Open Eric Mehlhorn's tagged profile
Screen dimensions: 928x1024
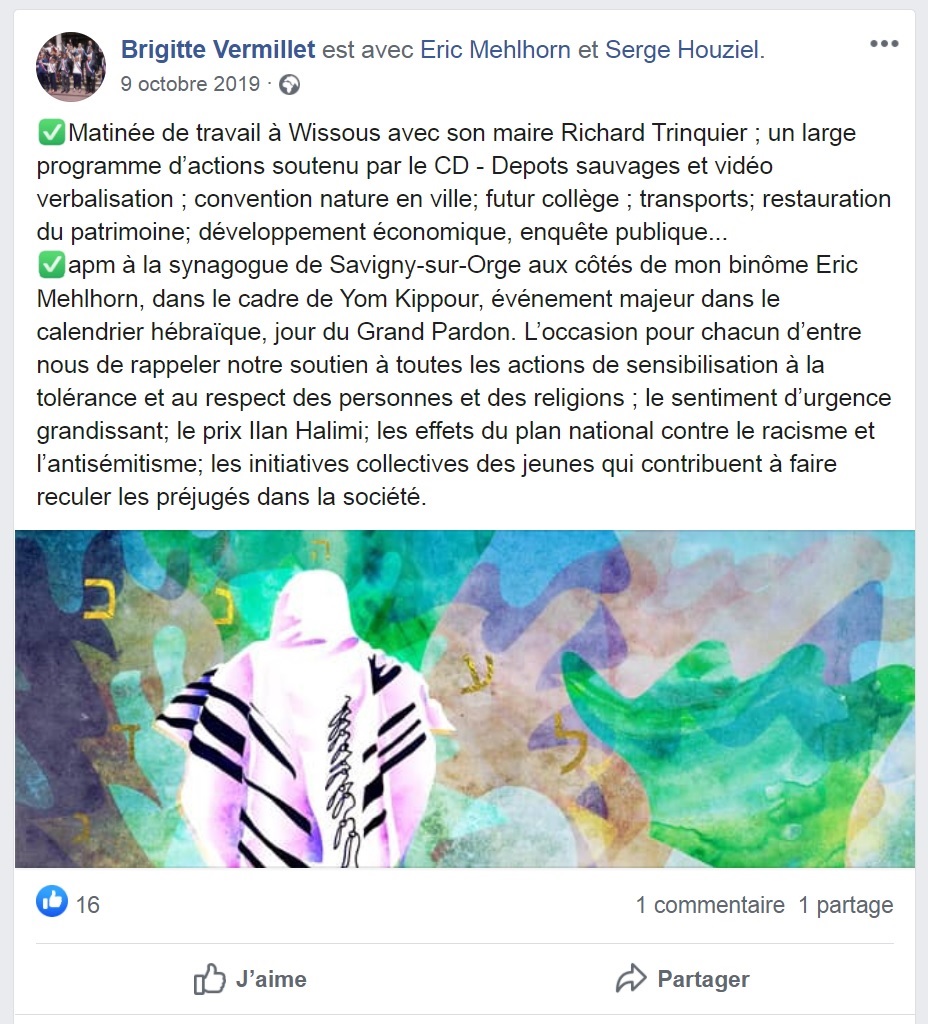pos(495,50)
